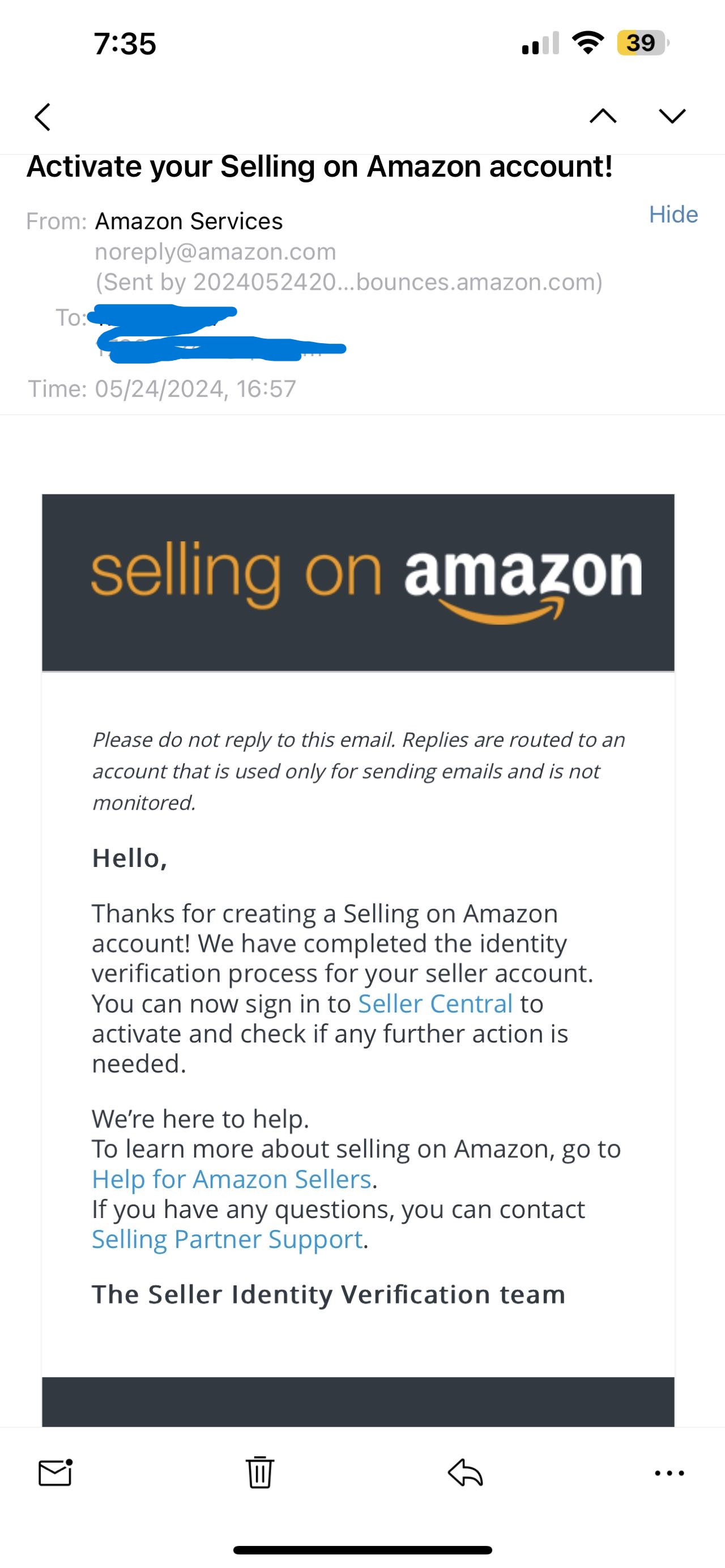Open previous email with up chevron
The width and height of the screenshot is (725, 1568).
(x=603, y=116)
